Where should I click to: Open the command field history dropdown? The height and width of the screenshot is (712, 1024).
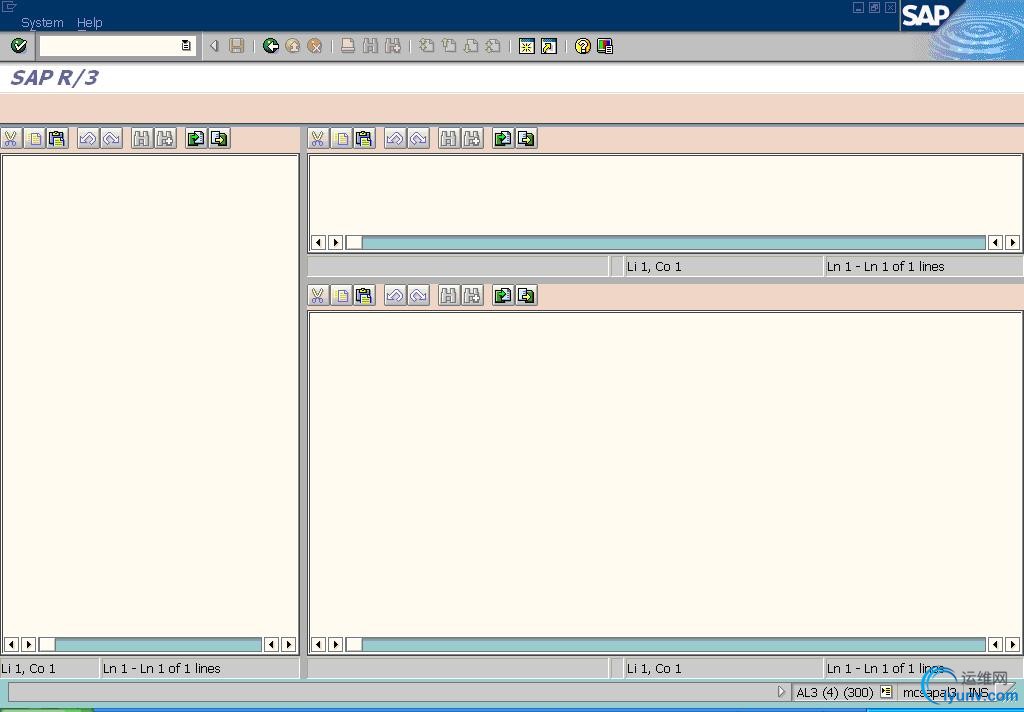(x=186, y=46)
